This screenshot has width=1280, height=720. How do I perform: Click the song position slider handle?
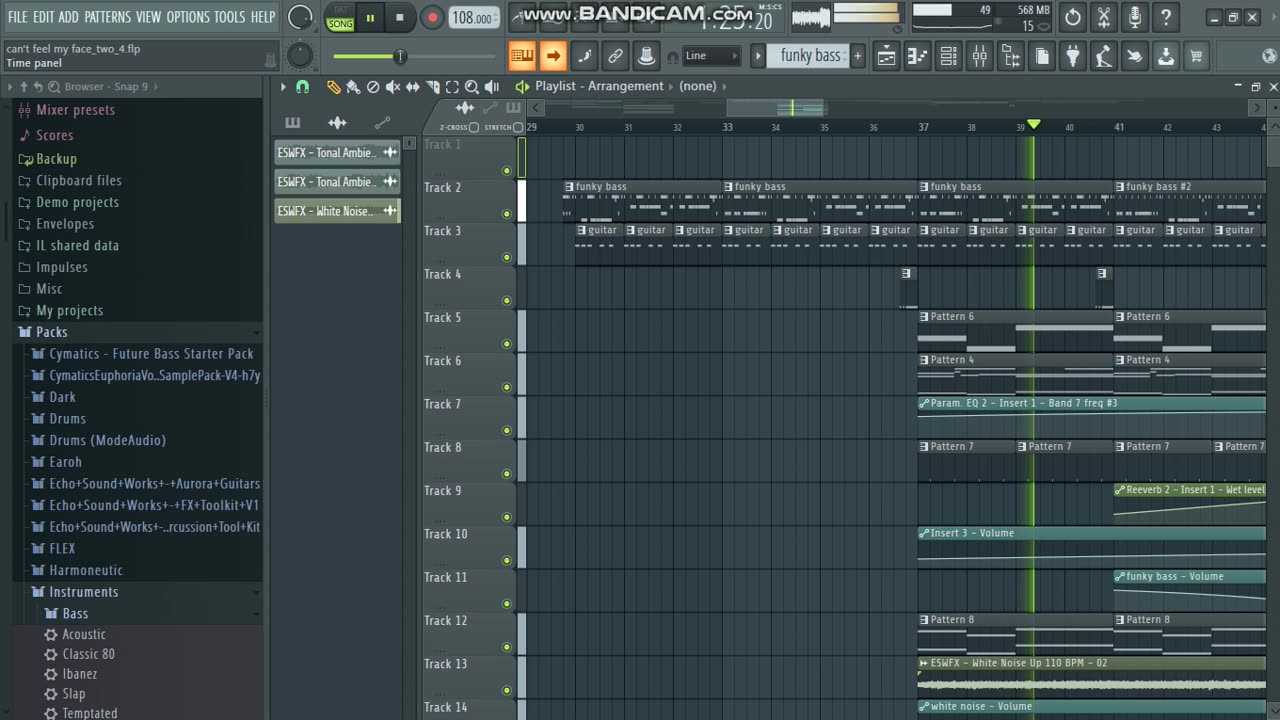(x=400, y=56)
